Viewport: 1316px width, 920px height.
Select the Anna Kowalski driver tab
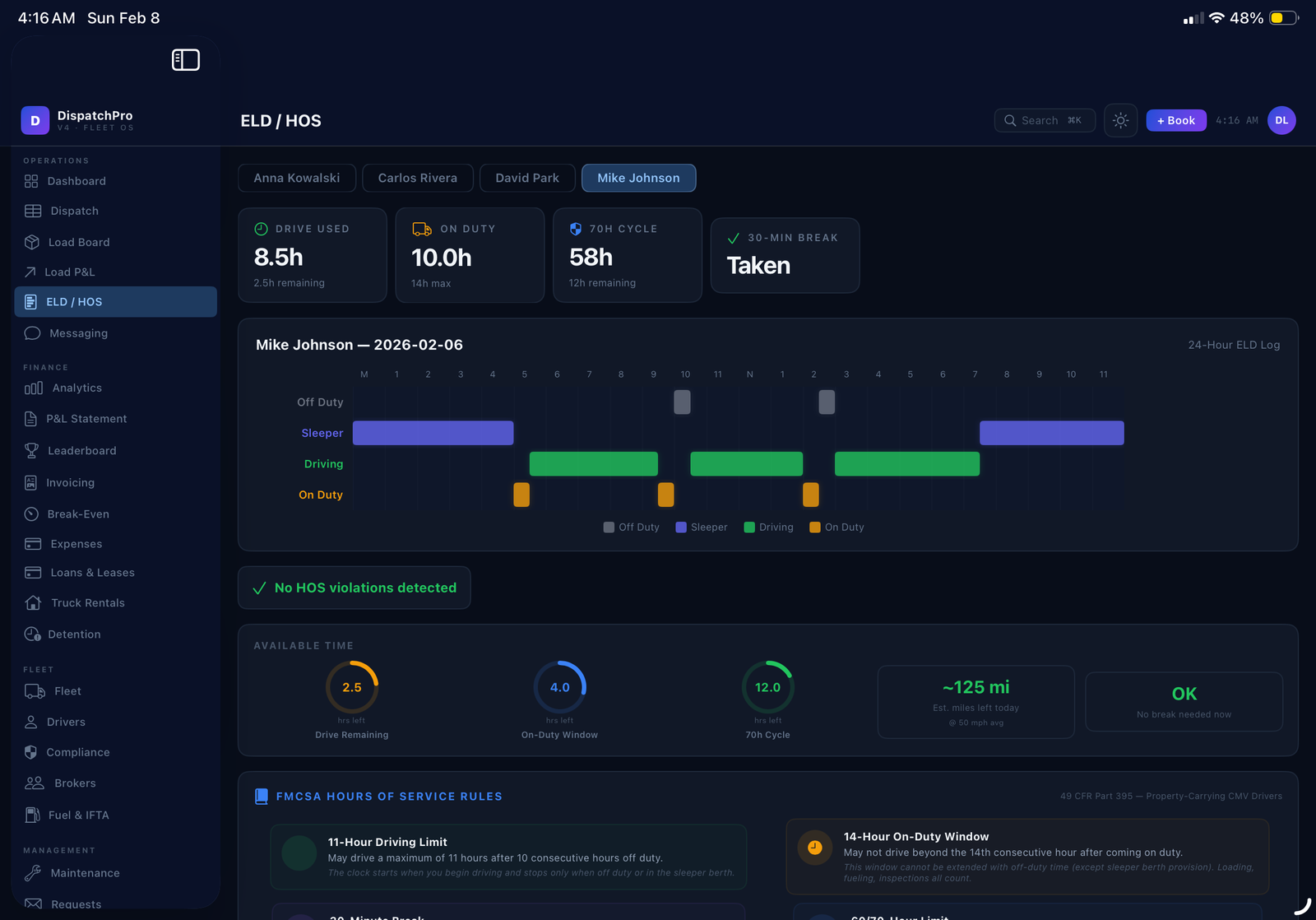click(296, 178)
